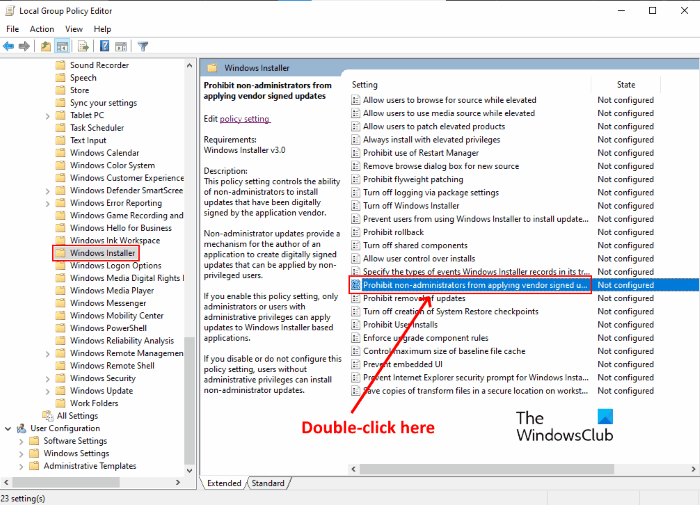
Task: Click the Back arrow toolbar icon
Action: pos(8,46)
